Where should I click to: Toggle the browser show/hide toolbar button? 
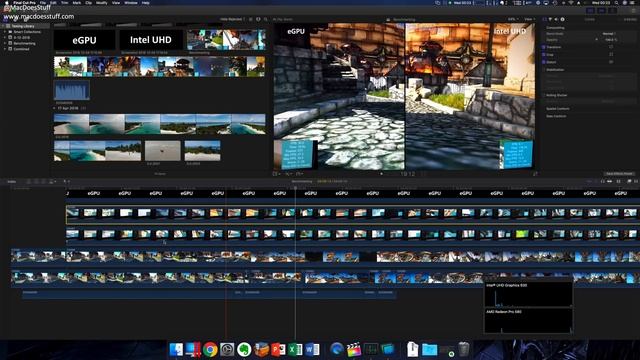[x=590, y=11]
